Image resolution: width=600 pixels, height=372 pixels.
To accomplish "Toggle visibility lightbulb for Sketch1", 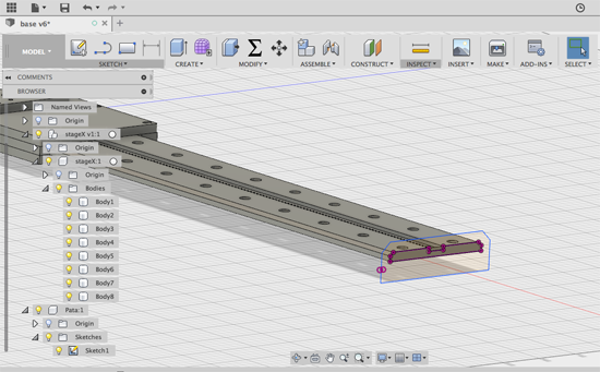I will (59, 351).
